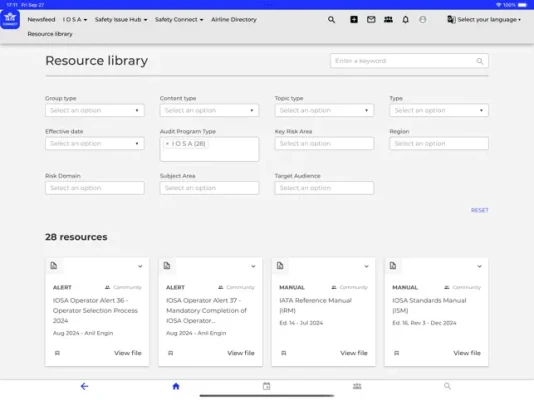View file for IOSA Standards Manual
534x400 pixels.
pos(467,353)
